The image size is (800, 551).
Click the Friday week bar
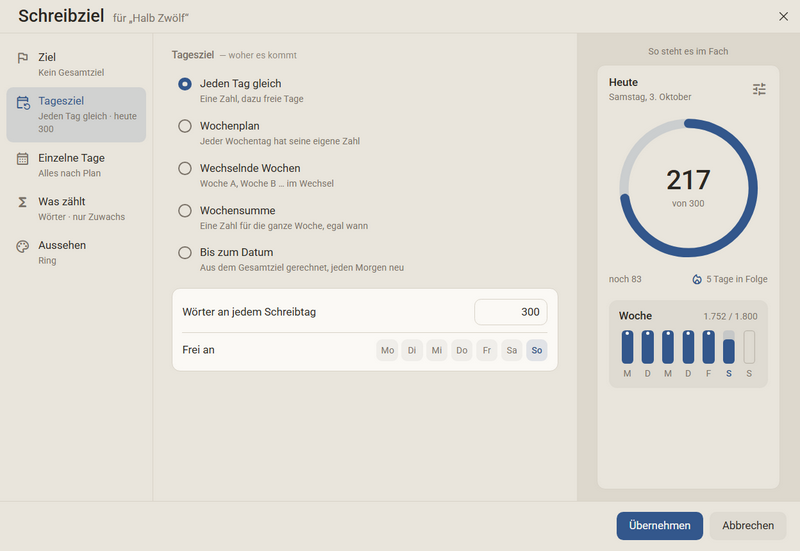click(x=708, y=347)
